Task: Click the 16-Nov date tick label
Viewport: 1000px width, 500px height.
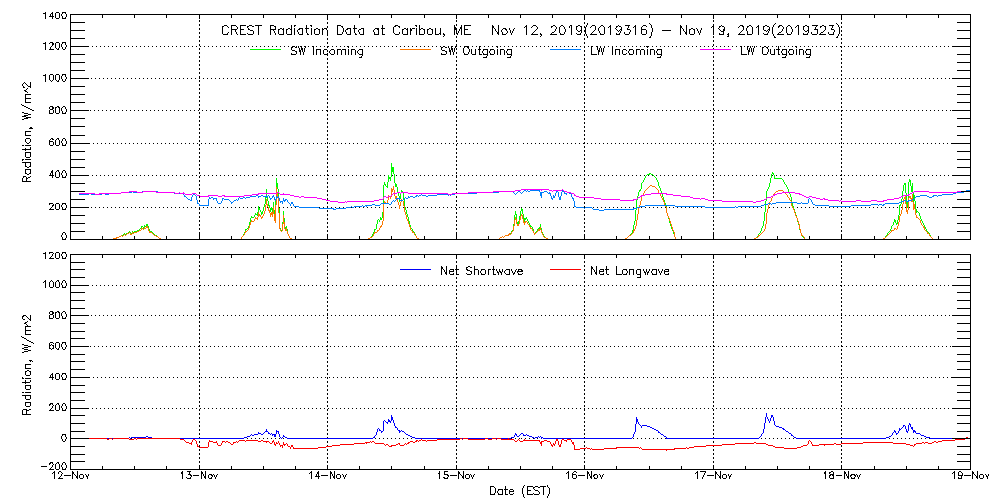Action: pos(585,477)
